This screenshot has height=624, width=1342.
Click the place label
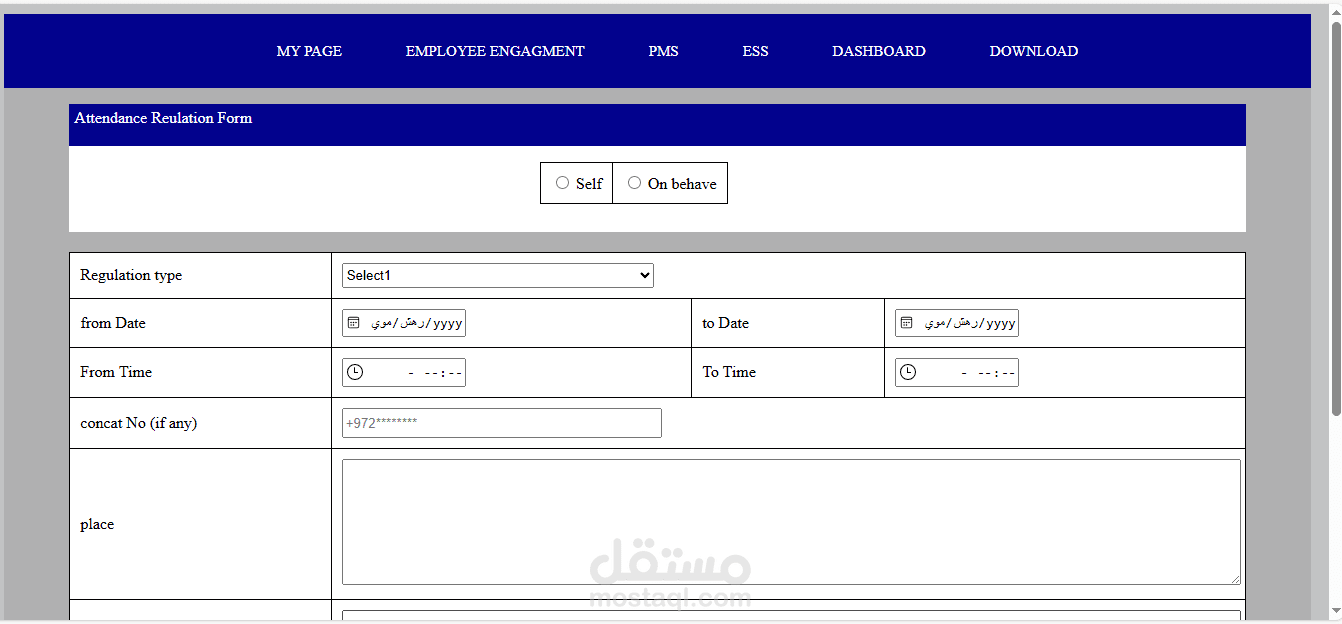(x=97, y=524)
